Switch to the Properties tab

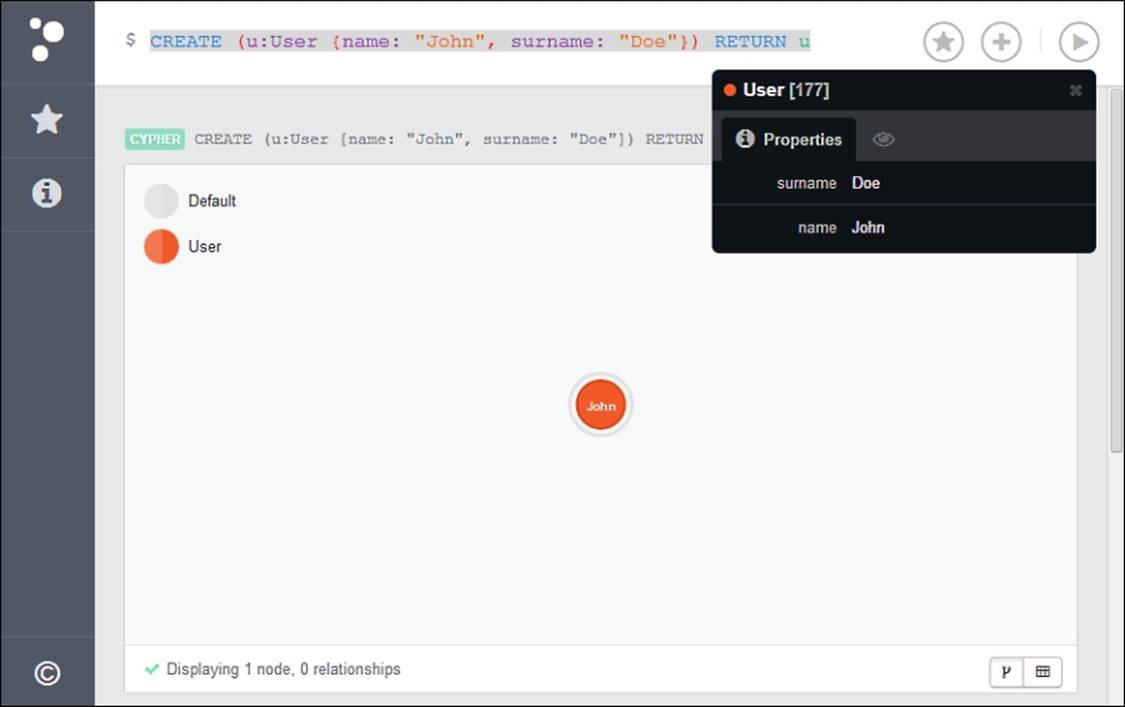coord(789,140)
